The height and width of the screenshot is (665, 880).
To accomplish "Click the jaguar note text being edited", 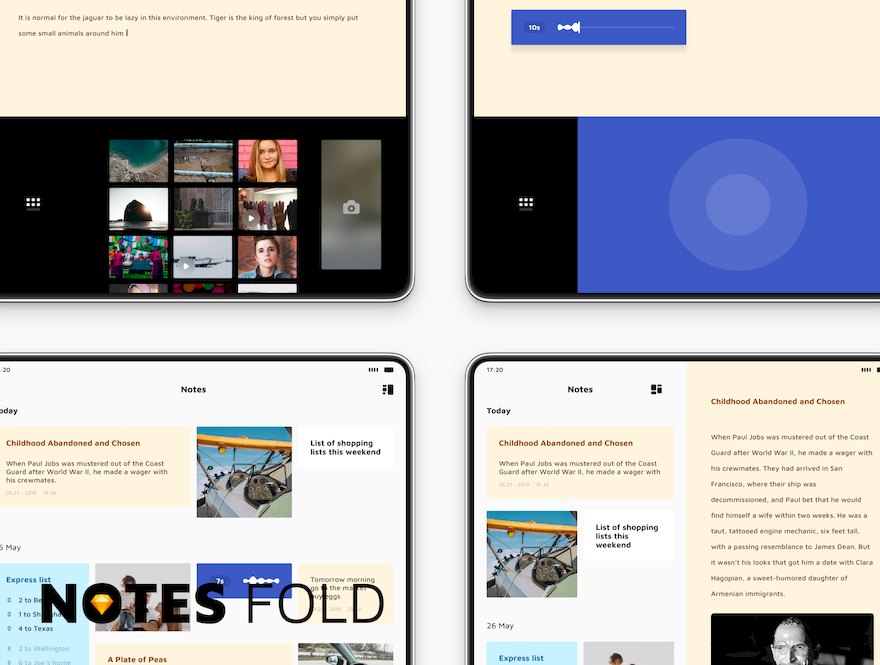I will [x=188, y=25].
